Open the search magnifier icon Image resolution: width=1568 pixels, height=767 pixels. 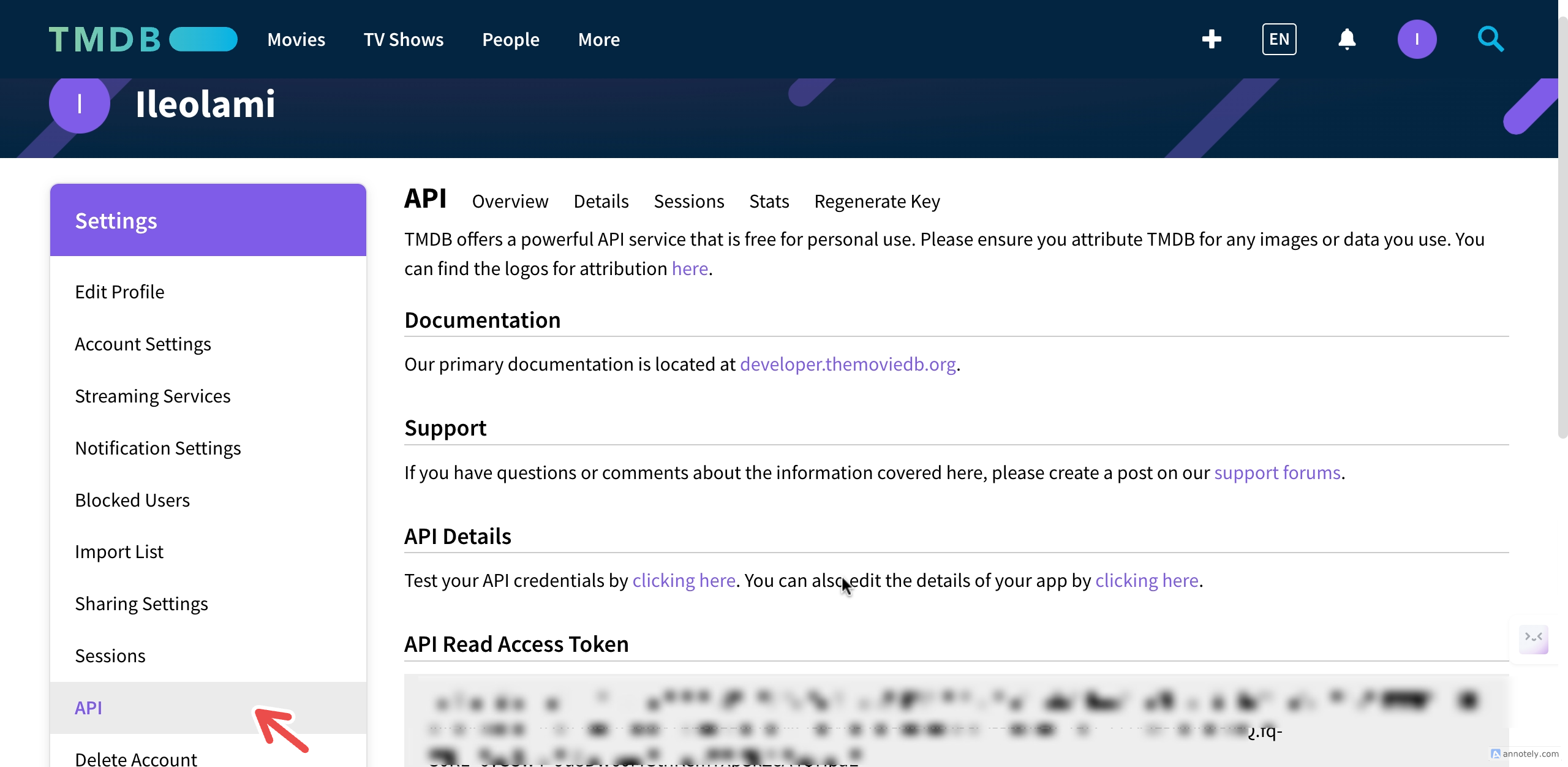click(x=1490, y=39)
